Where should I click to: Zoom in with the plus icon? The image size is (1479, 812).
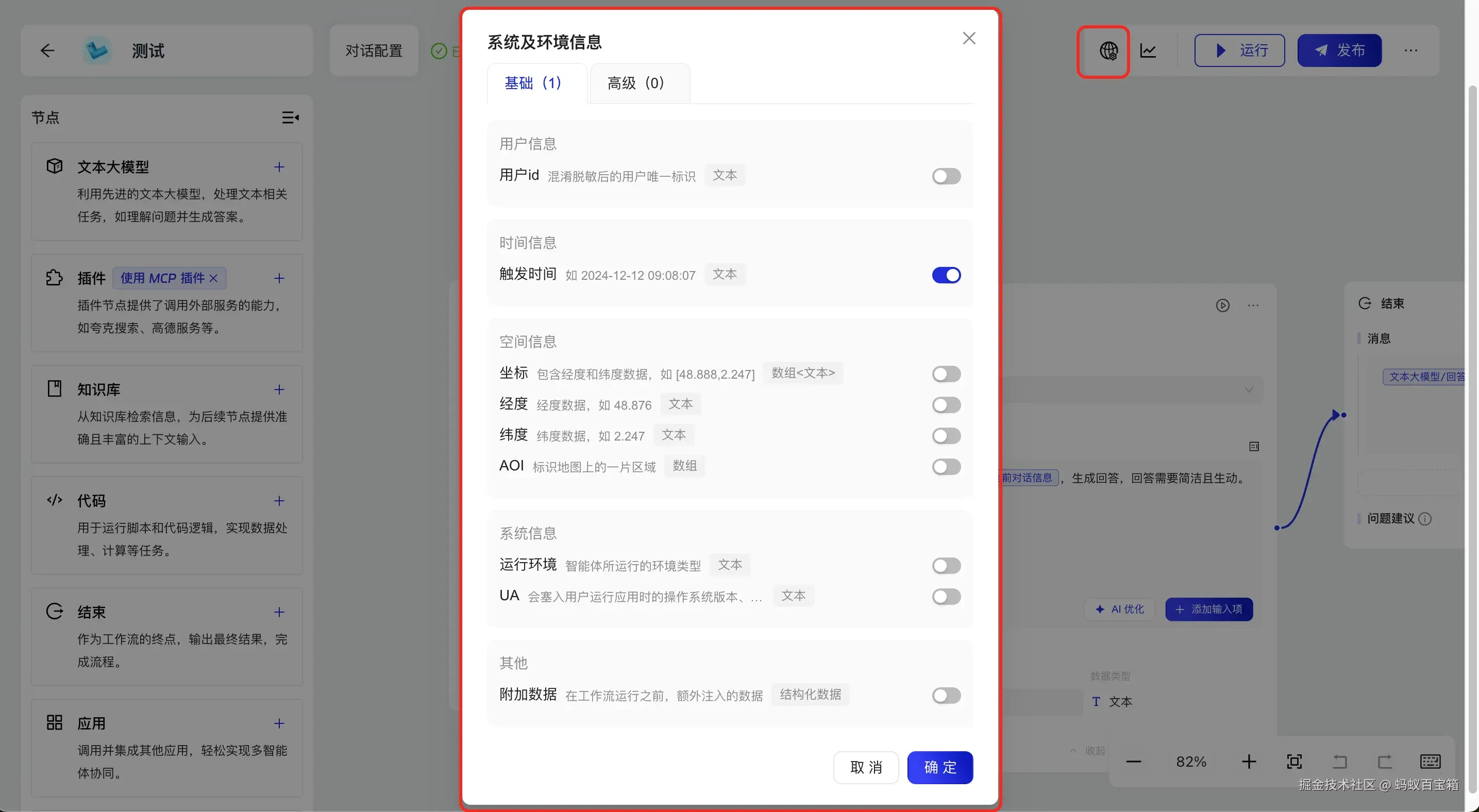point(1249,762)
